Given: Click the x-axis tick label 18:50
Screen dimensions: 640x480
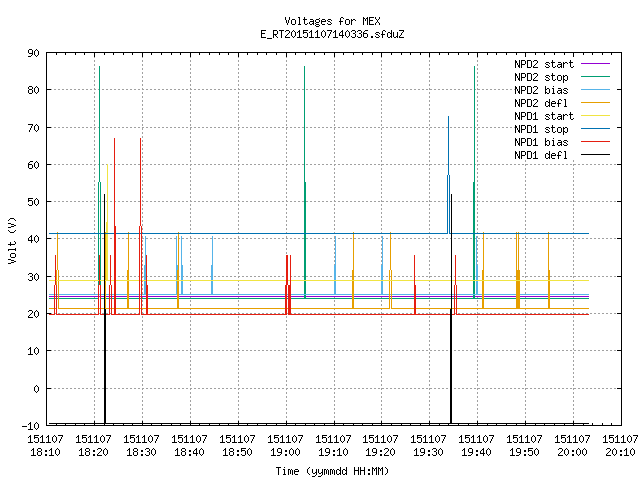Looking at the screenshot, I should 237,452.
